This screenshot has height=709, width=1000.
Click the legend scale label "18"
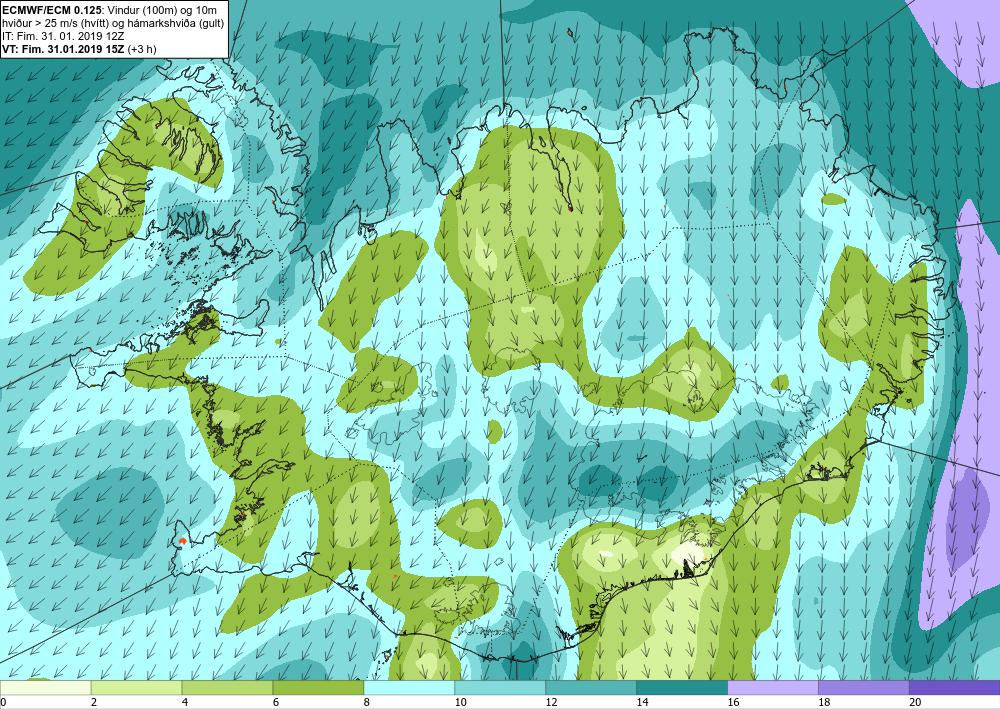[x=824, y=702]
